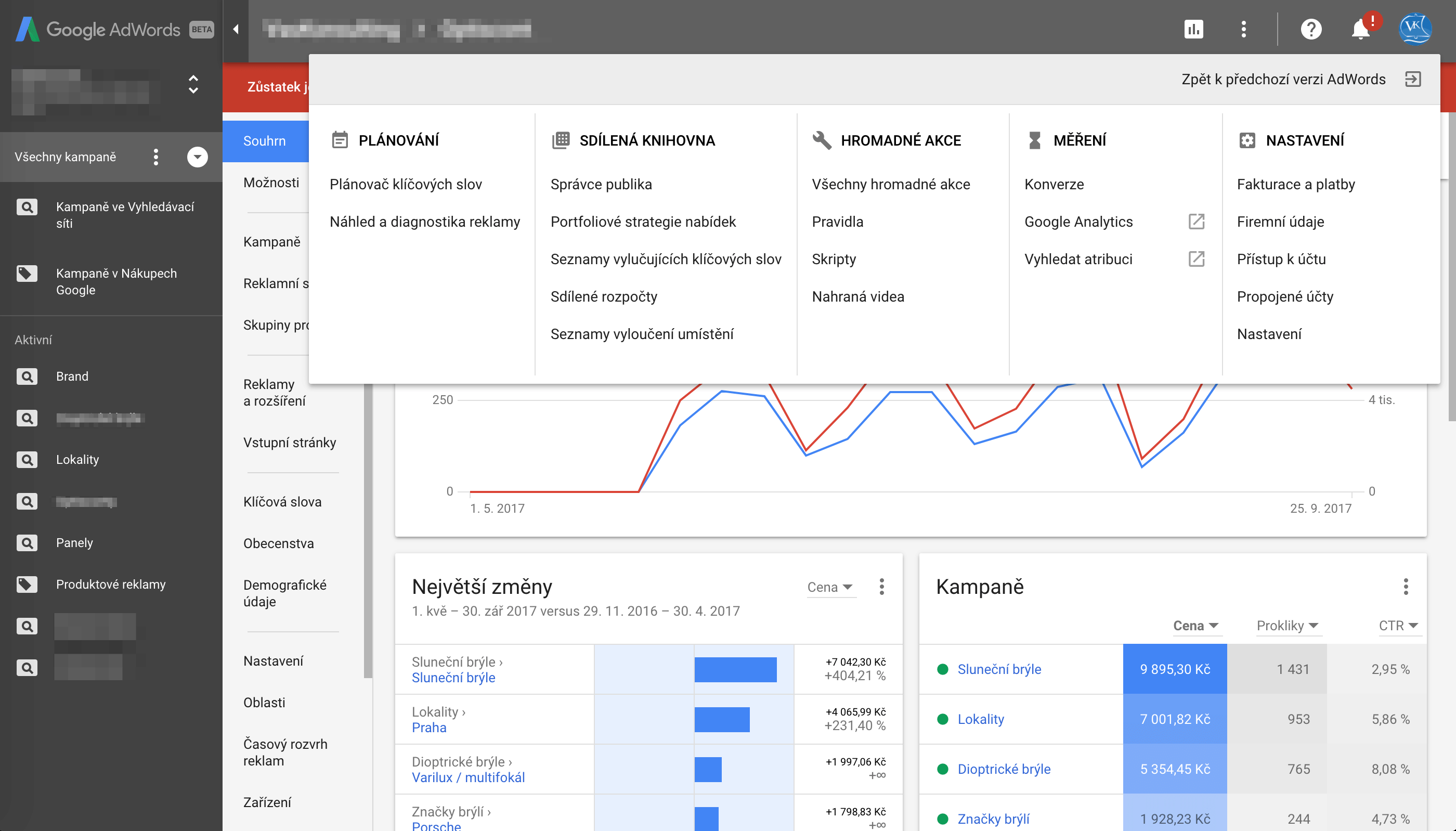Open Google Analytics external link icon
Image resolution: width=1456 pixels, height=831 pixels.
(1197, 222)
